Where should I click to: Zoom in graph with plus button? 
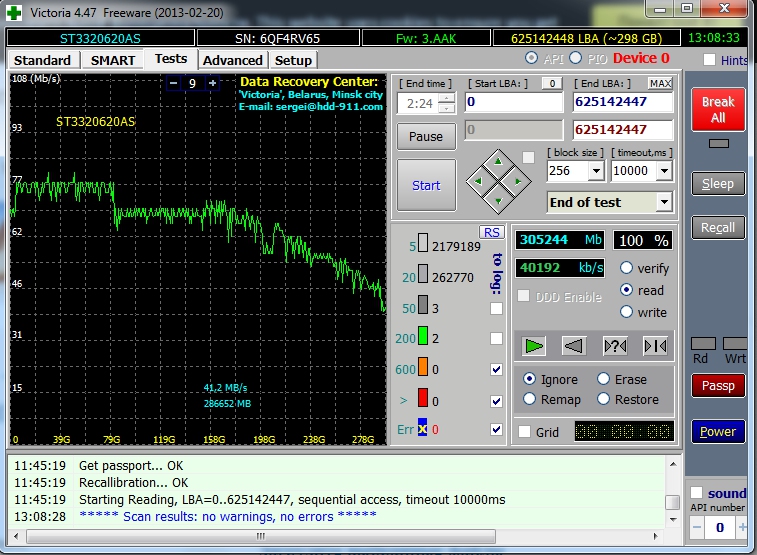(x=212, y=84)
